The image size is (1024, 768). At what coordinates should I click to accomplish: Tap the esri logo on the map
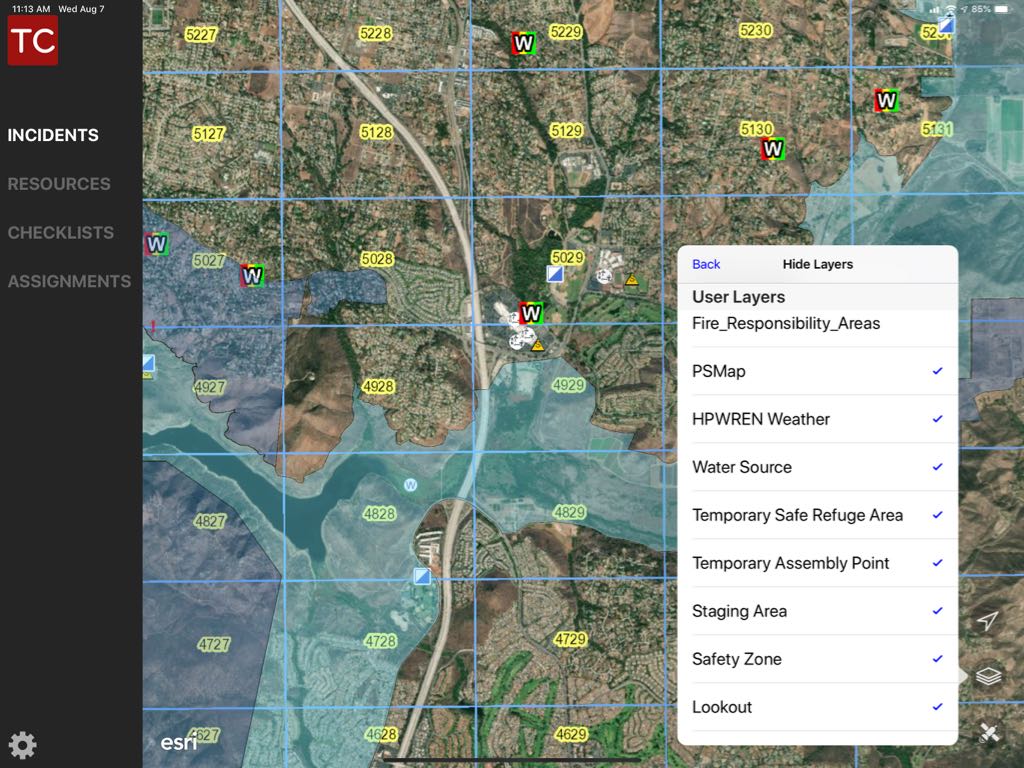pos(179,743)
